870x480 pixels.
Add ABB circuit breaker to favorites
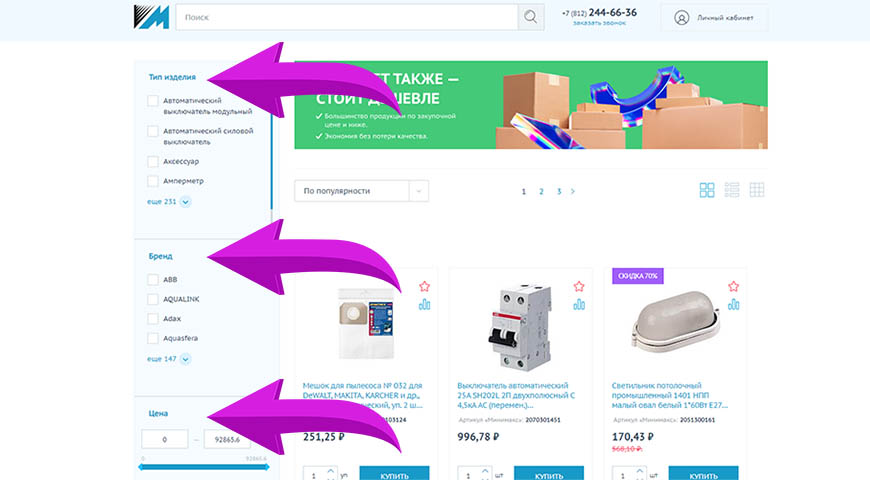pyautogui.click(x=579, y=286)
